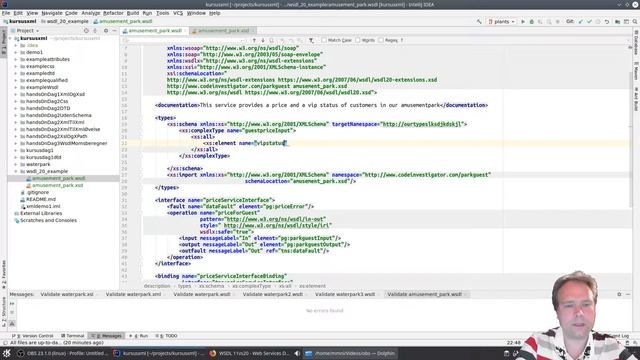Run the plants configuration with green play
Screen dimensions: 640x360
(x=523, y=21)
